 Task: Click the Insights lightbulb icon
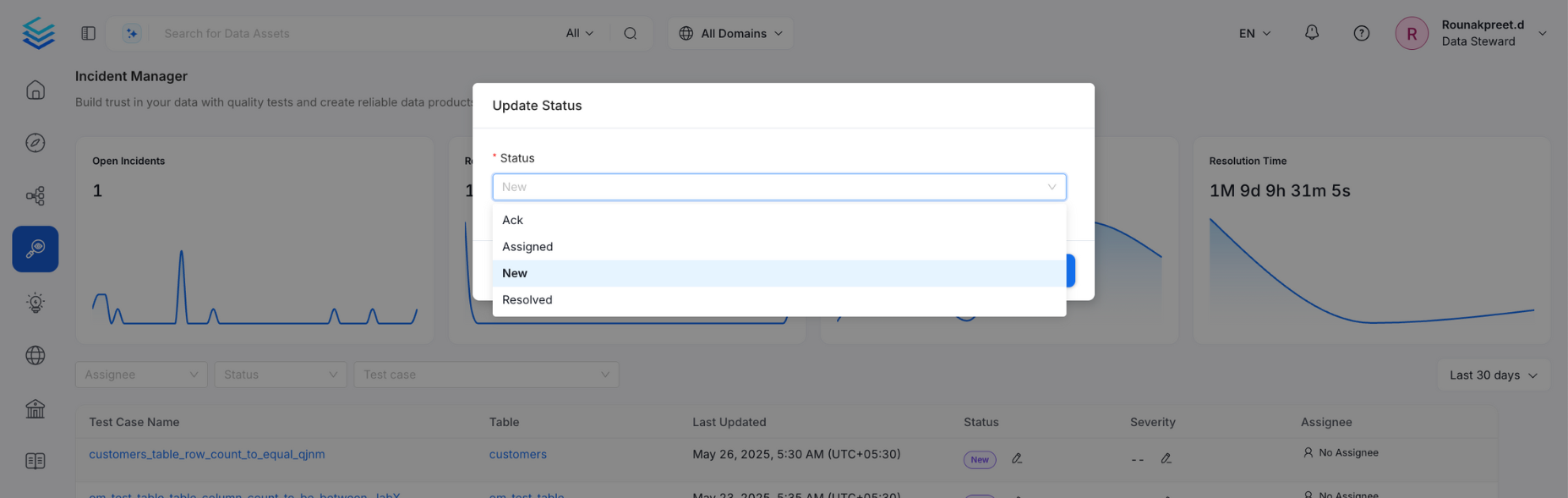pos(36,303)
